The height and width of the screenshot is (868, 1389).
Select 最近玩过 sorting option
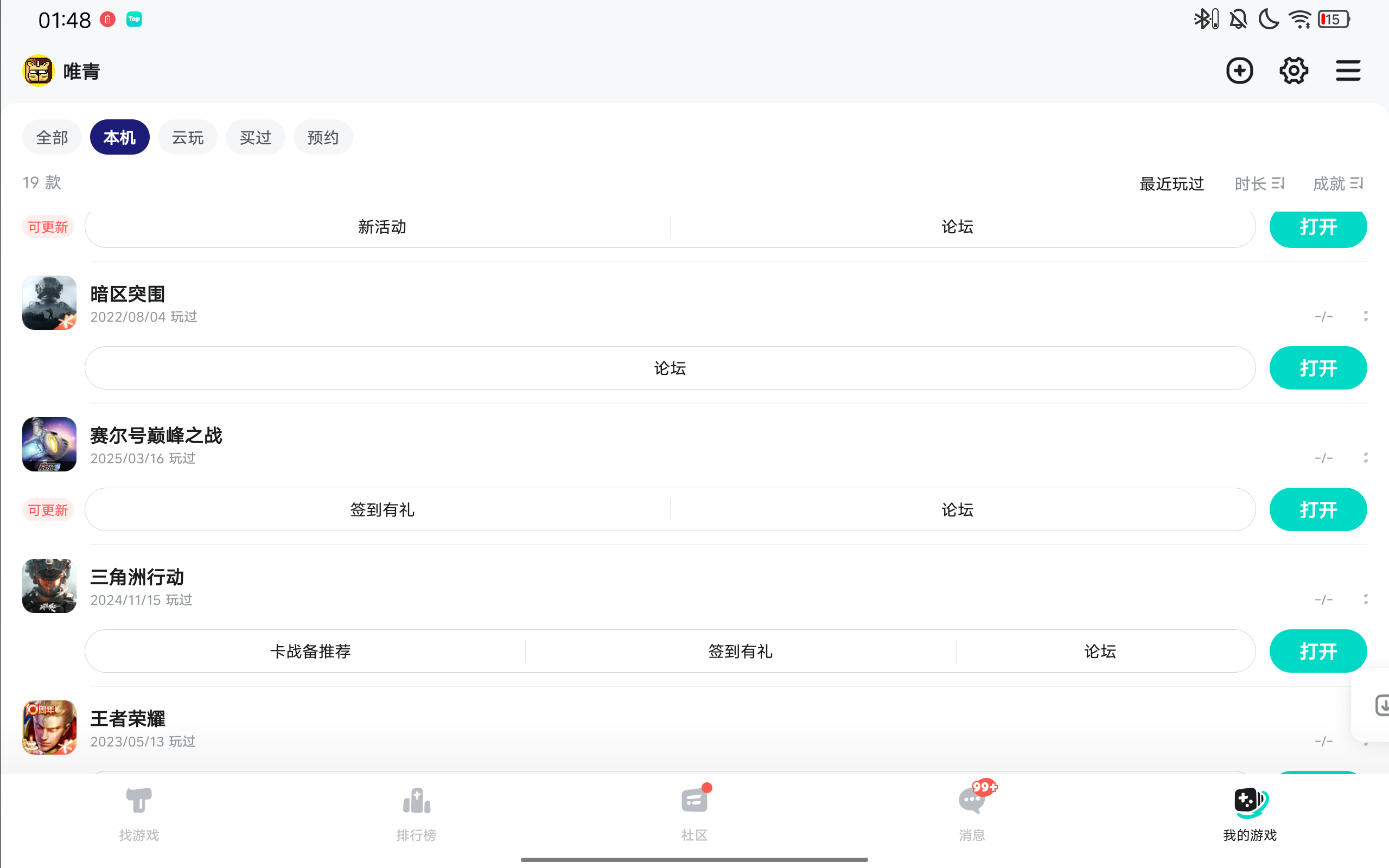[1171, 184]
